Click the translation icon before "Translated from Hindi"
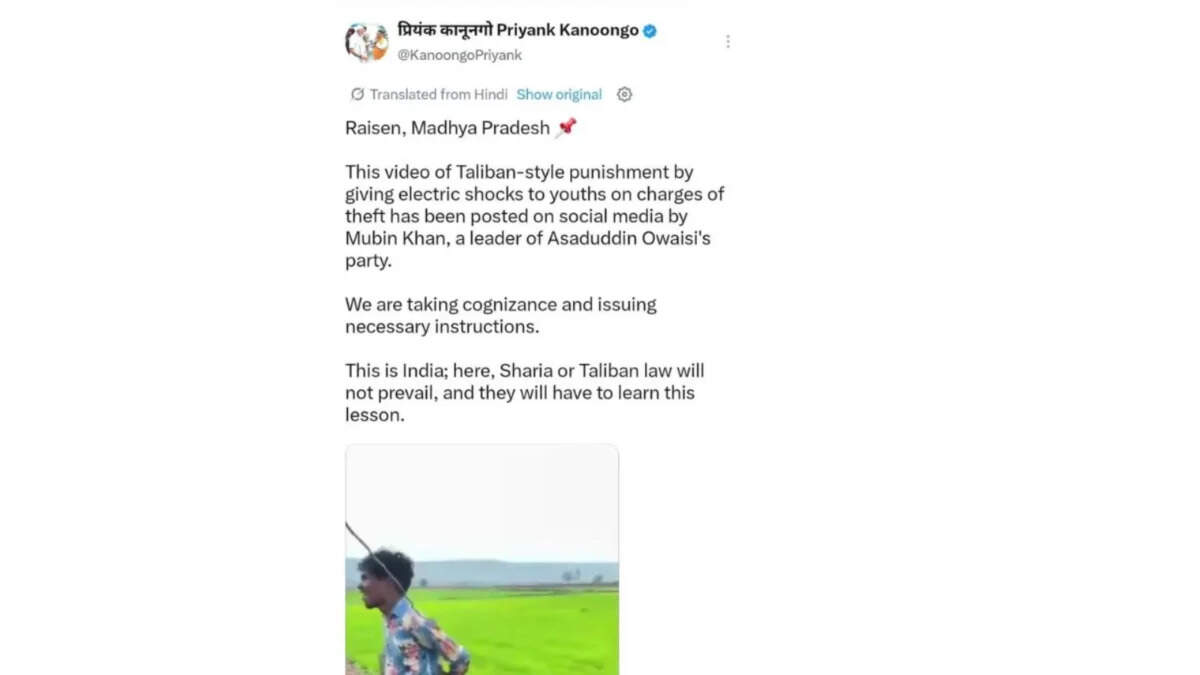1200x675 pixels. click(357, 94)
